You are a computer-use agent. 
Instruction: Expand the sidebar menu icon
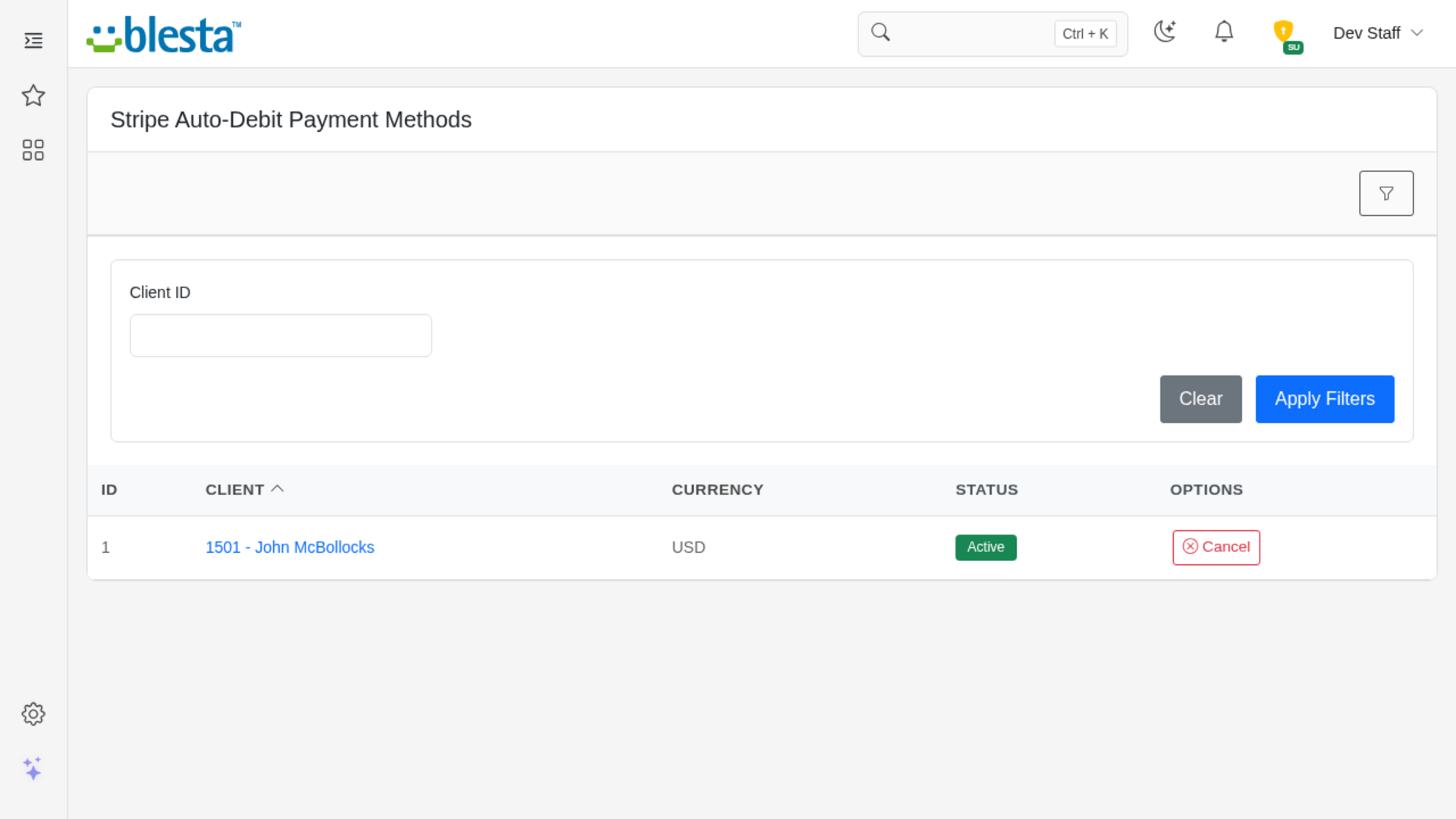33,40
